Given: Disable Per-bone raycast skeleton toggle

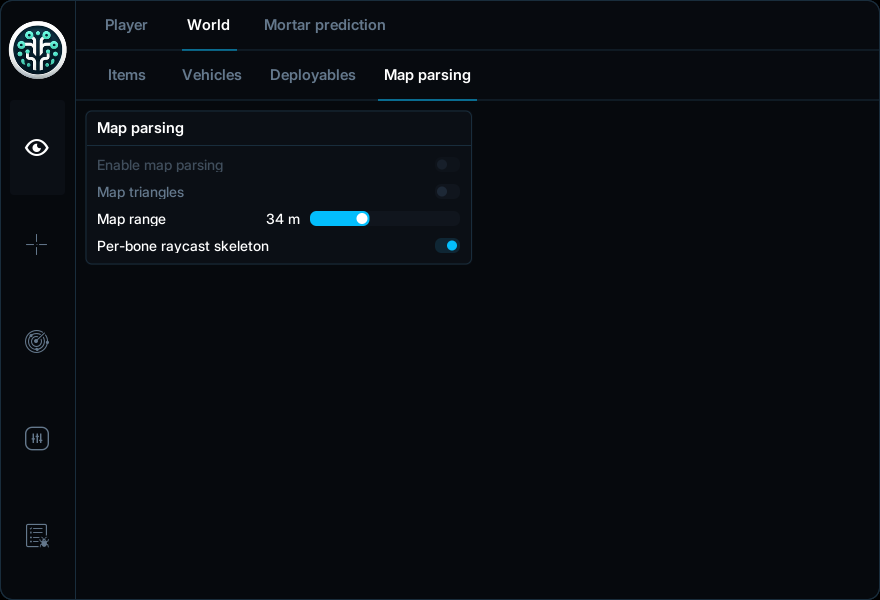Looking at the screenshot, I should (x=447, y=246).
